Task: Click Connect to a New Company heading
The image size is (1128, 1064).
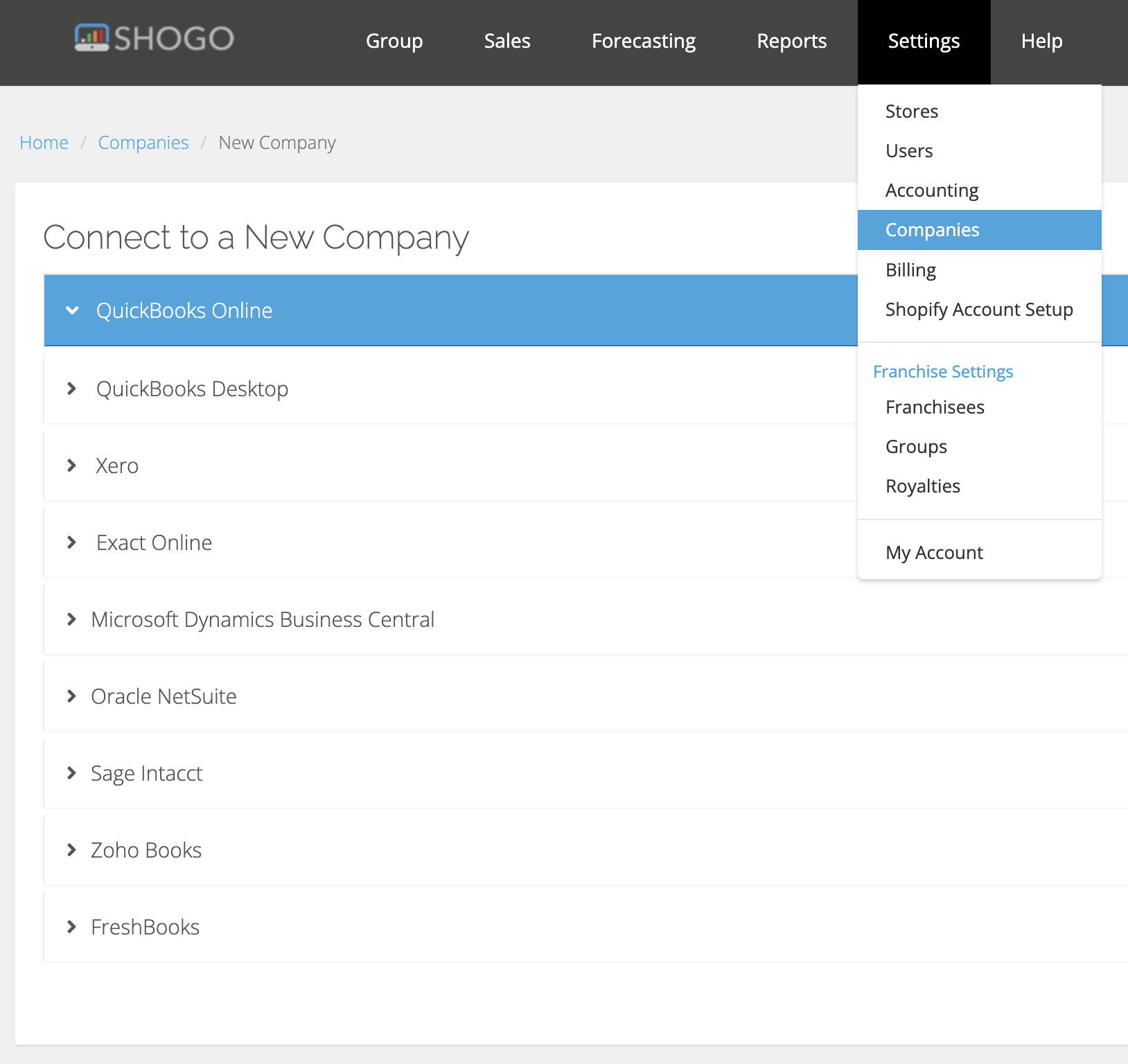Action: click(x=256, y=238)
